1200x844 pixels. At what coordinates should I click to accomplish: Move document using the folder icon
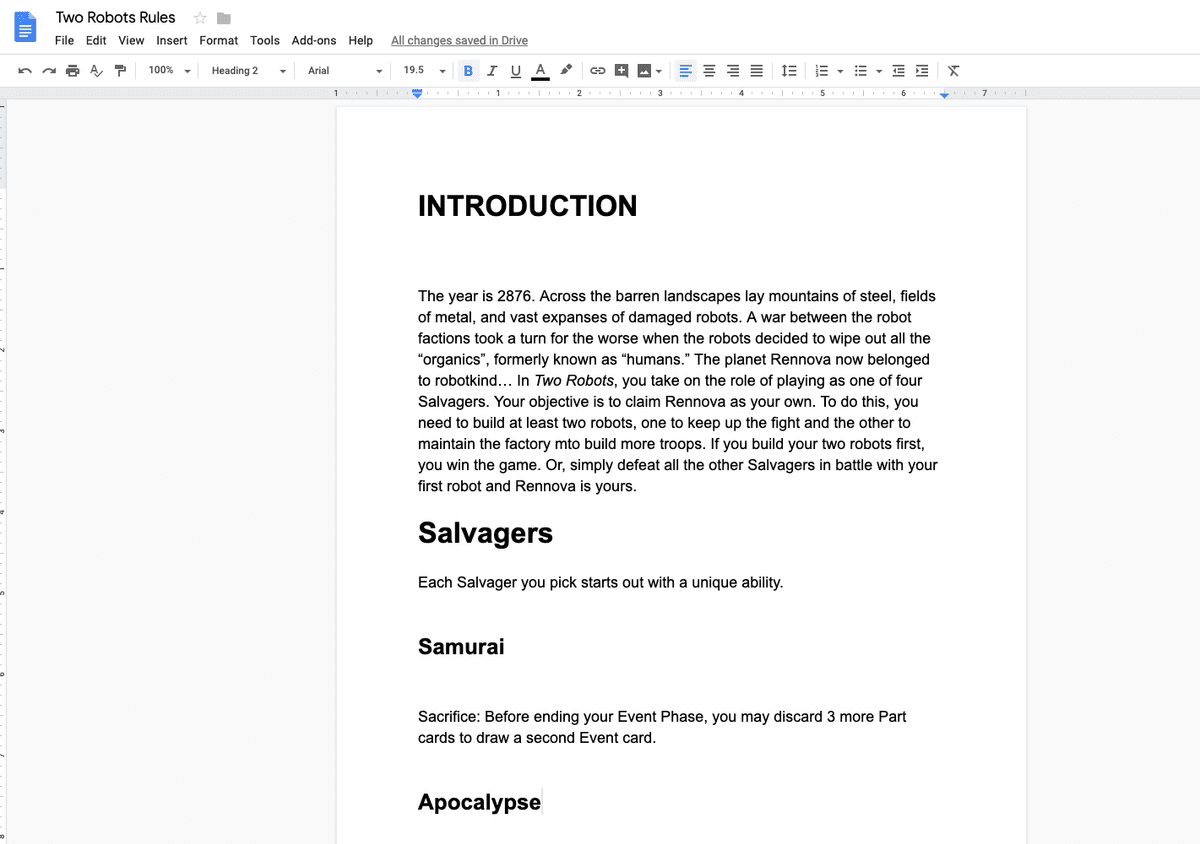click(x=224, y=18)
